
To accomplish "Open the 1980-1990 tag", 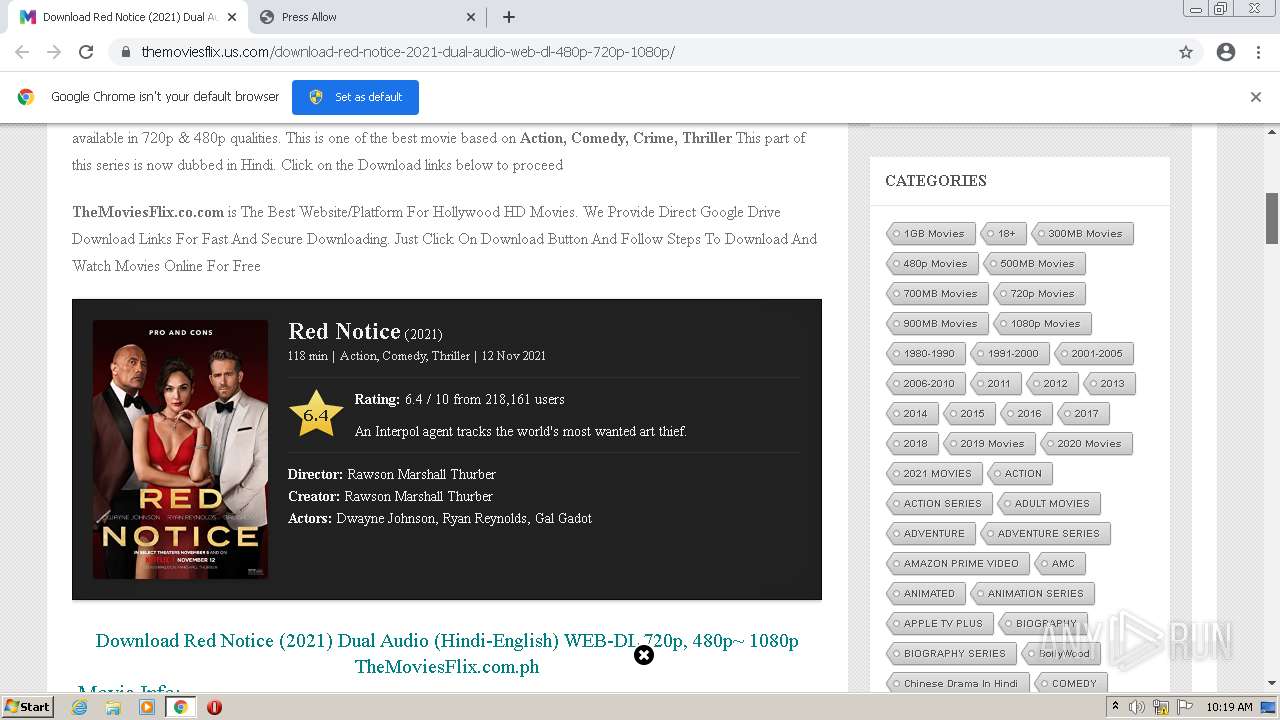I will pos(926,354).
